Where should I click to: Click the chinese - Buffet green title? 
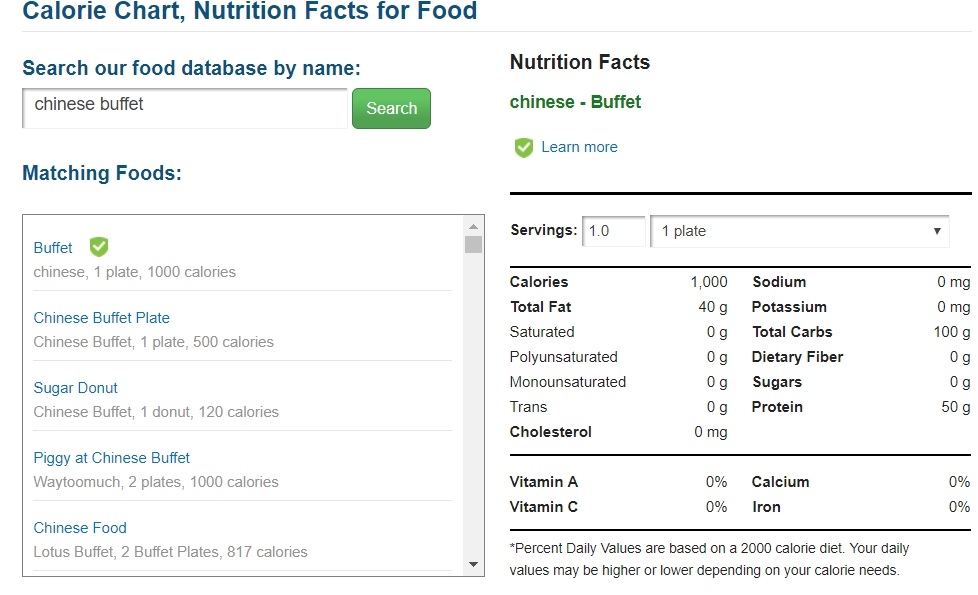[575, 102]
